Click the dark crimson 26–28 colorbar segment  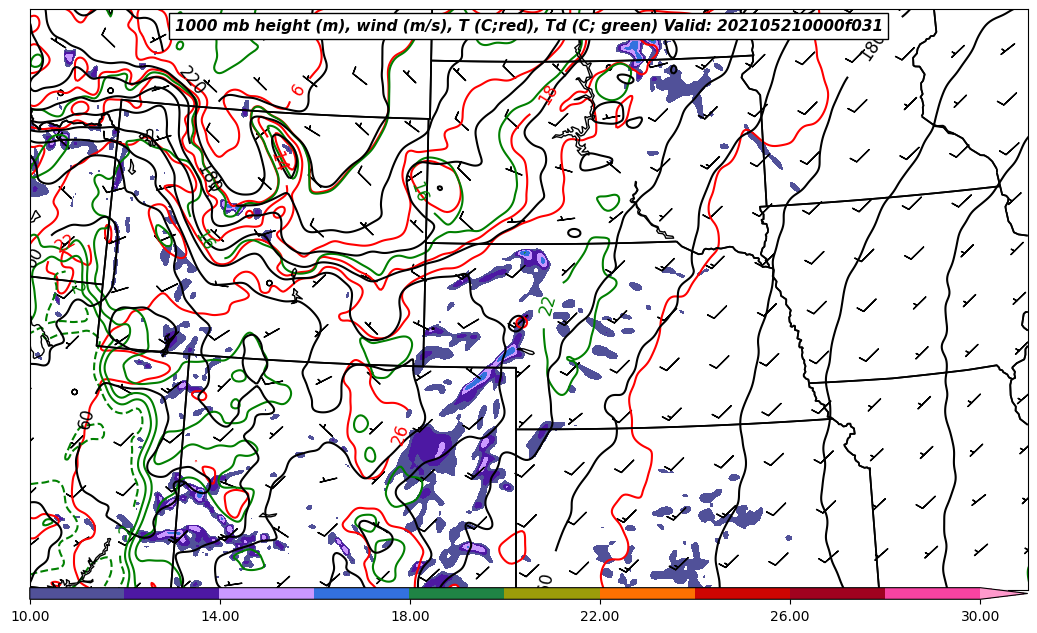(x=837, y=593)
